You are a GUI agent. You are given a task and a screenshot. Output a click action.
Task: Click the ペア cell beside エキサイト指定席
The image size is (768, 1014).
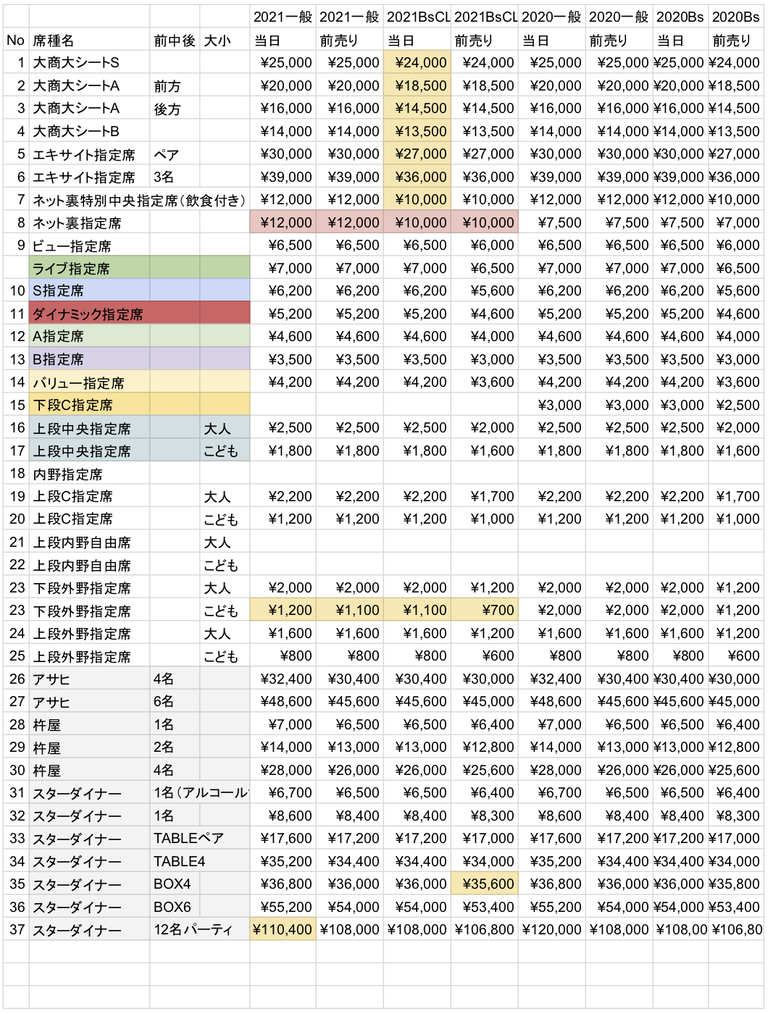tap(175, 154)
